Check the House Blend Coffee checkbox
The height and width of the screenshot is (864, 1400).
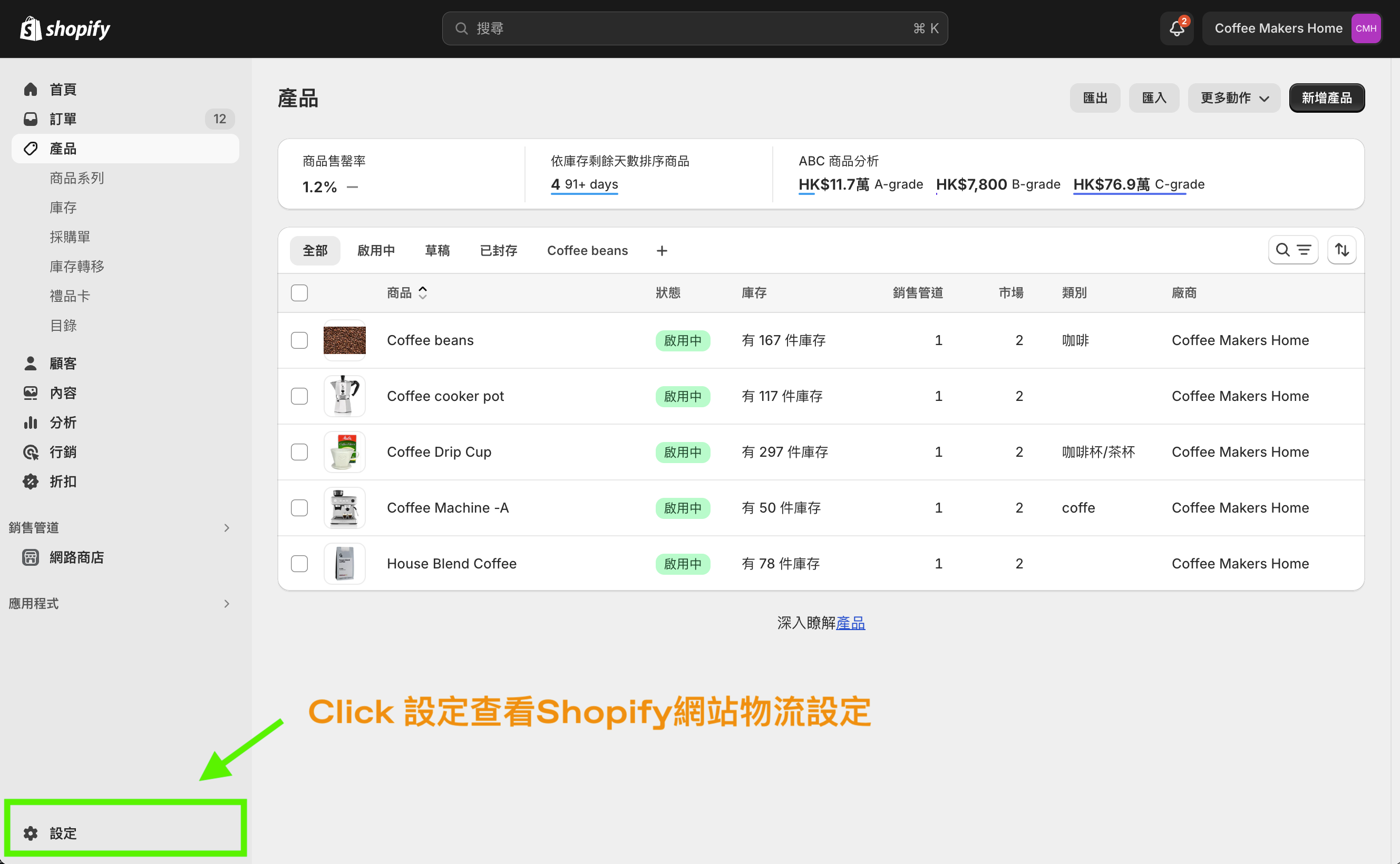(x=299, y=563)
